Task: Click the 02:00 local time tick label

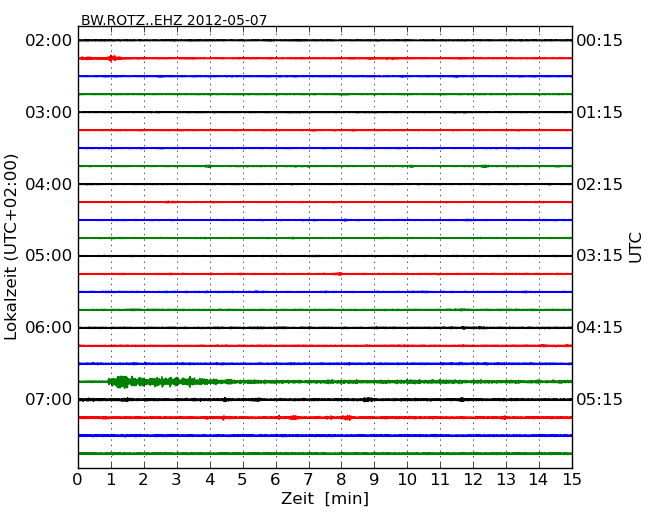Action: point(49,41)
